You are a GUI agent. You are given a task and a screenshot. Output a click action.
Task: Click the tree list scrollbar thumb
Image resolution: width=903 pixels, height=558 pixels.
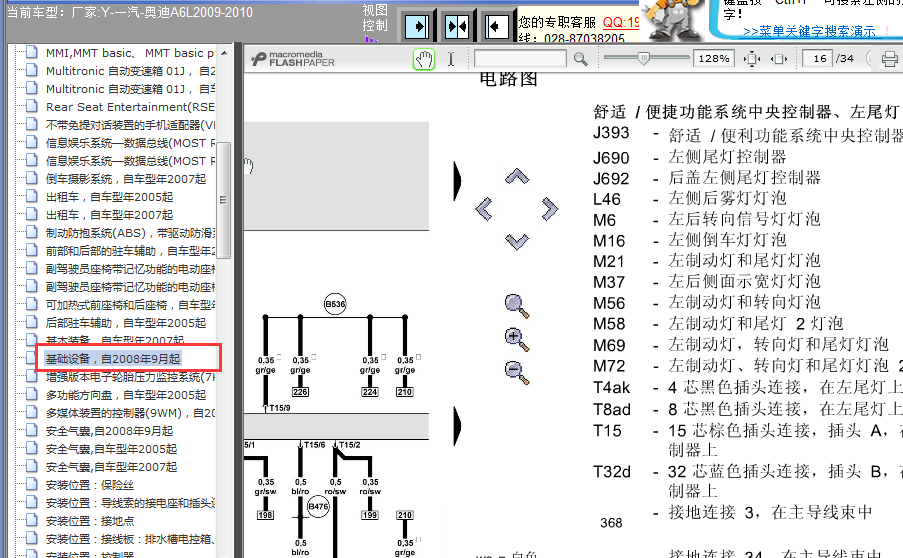223,199
